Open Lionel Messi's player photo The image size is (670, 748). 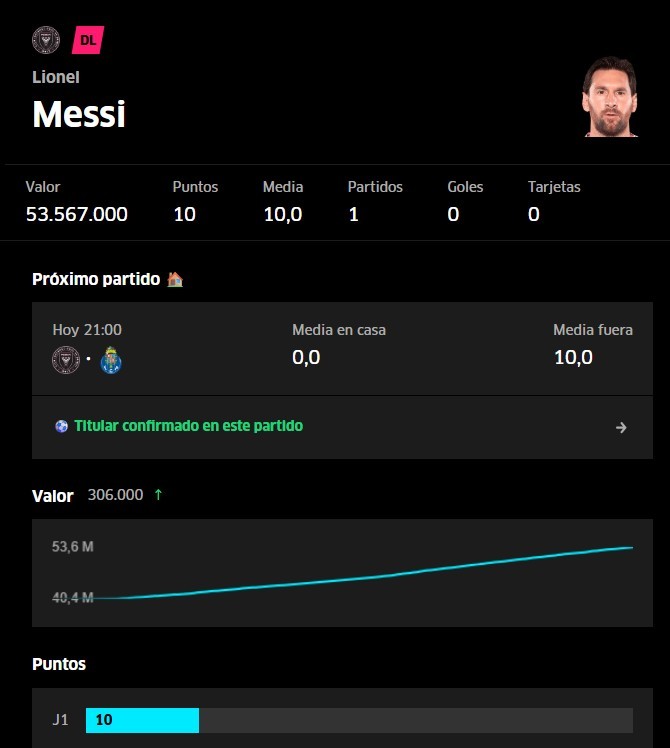coord(610,97)
